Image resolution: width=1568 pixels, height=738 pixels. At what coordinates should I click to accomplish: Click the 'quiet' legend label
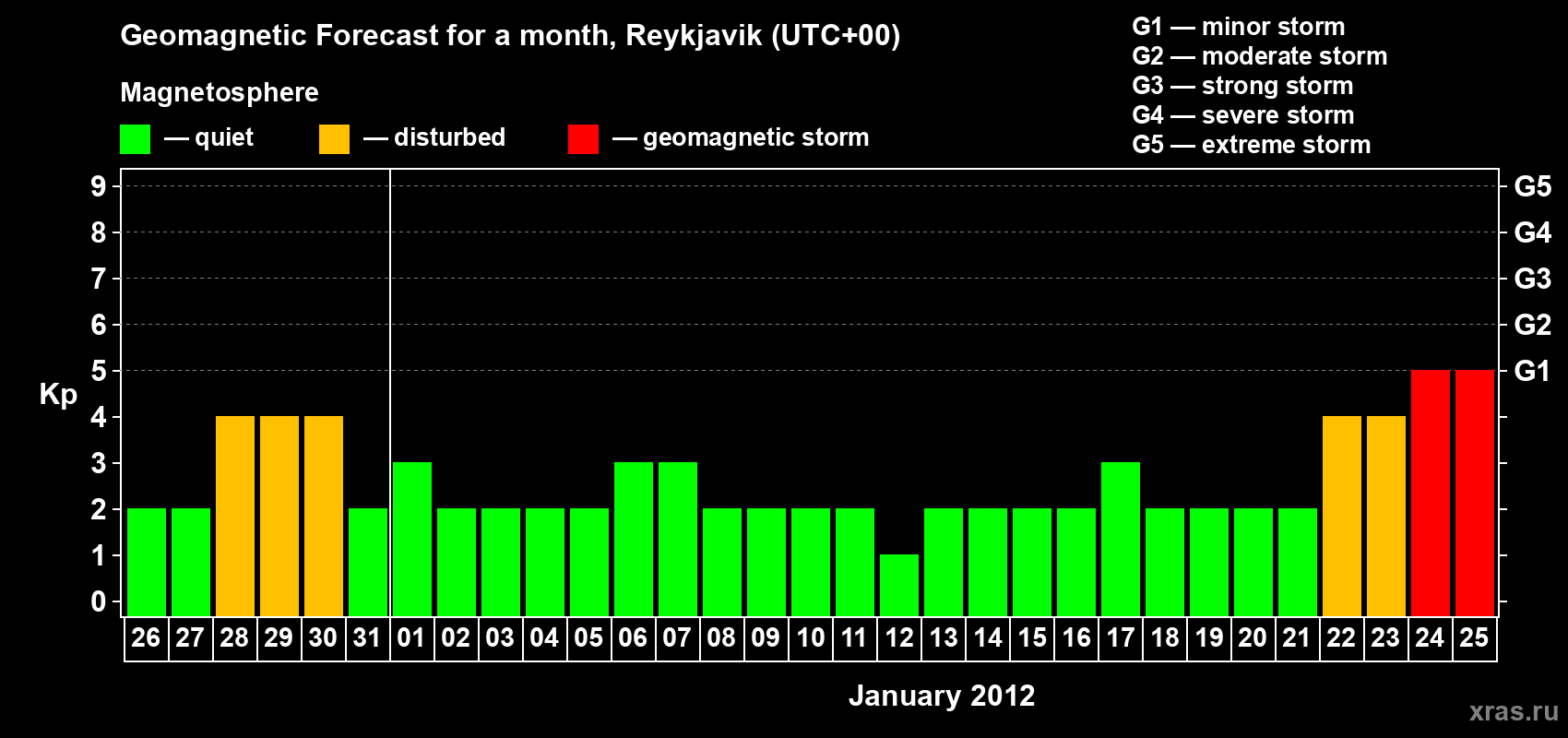pos(224,138)
